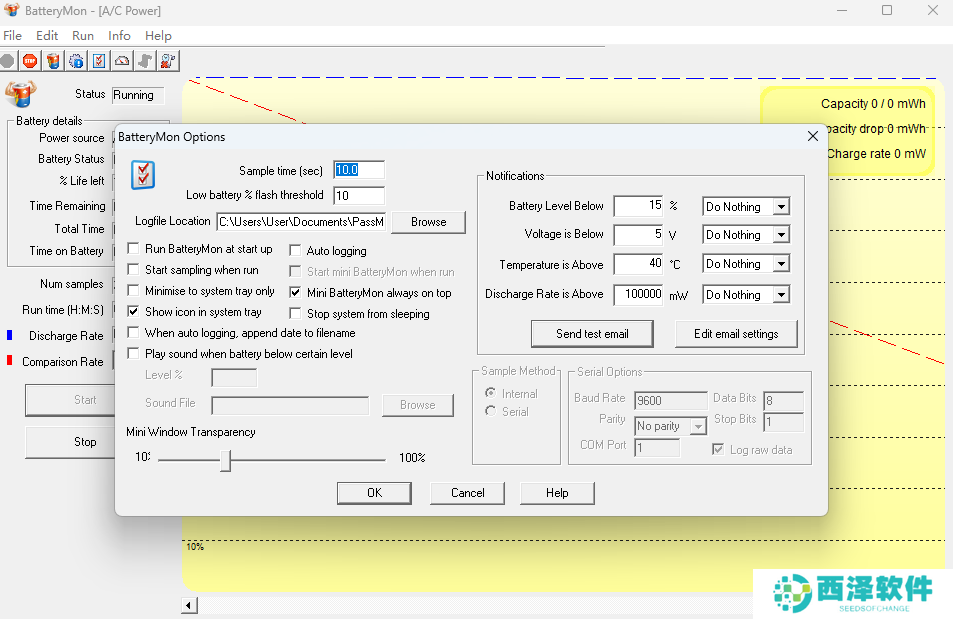Click the clock with red X toolbar icon
The width and height of the screenshot is (953, 619).
[168, 61]
